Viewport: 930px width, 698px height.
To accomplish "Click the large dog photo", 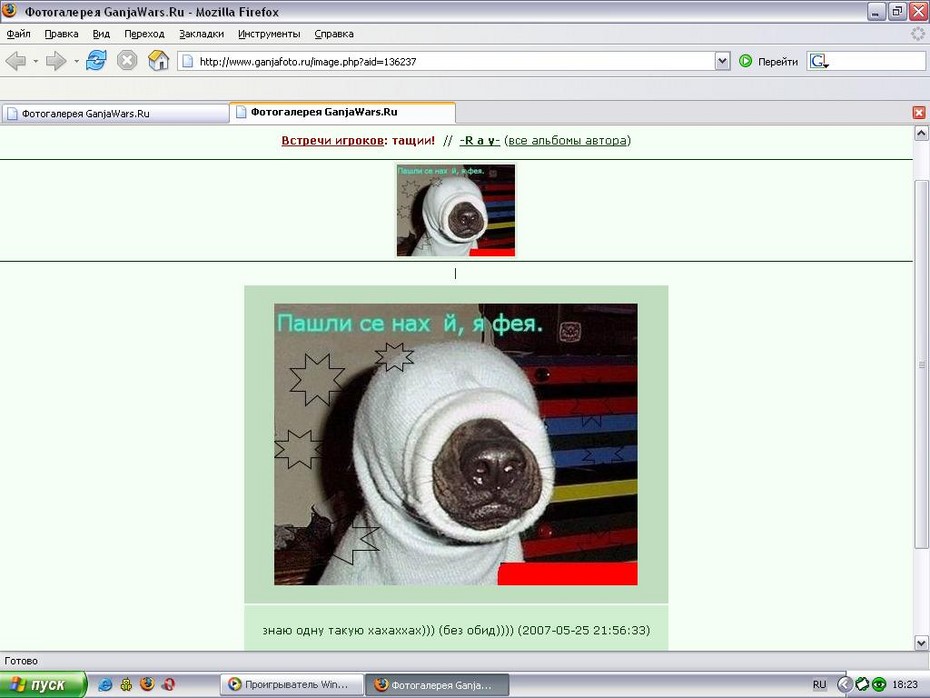I will 456,444.
